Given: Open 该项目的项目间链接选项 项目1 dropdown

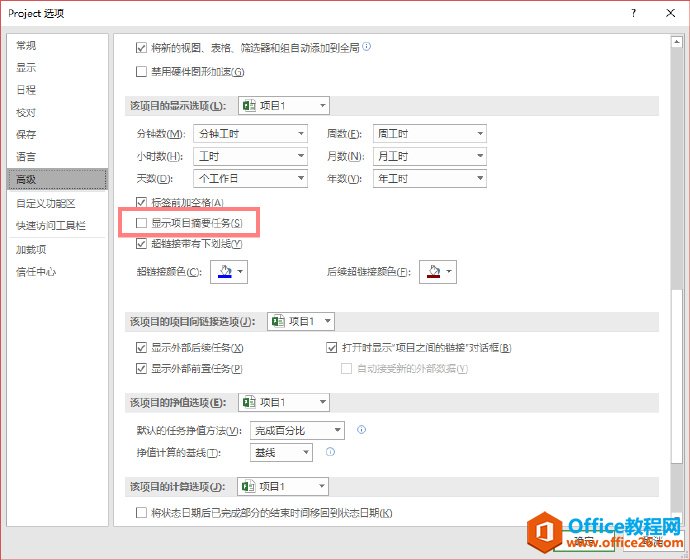Looking at the screenshot, I should pos(301,322).
